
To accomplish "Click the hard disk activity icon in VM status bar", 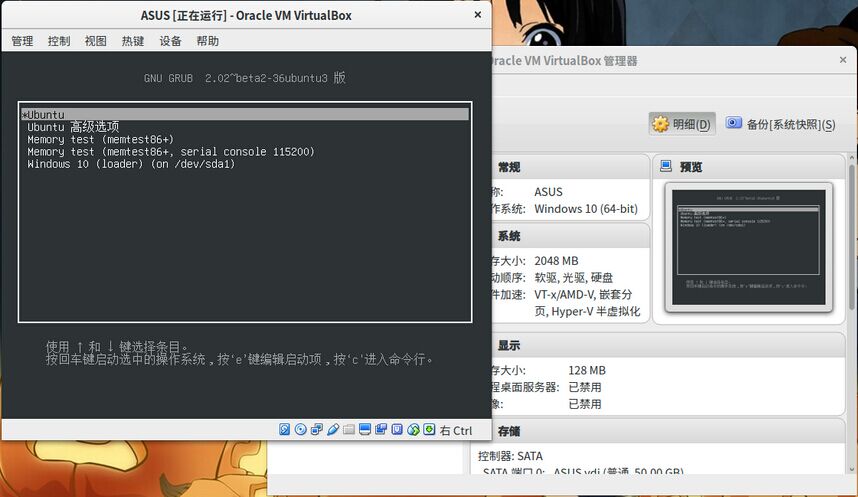I will point(285,430).
